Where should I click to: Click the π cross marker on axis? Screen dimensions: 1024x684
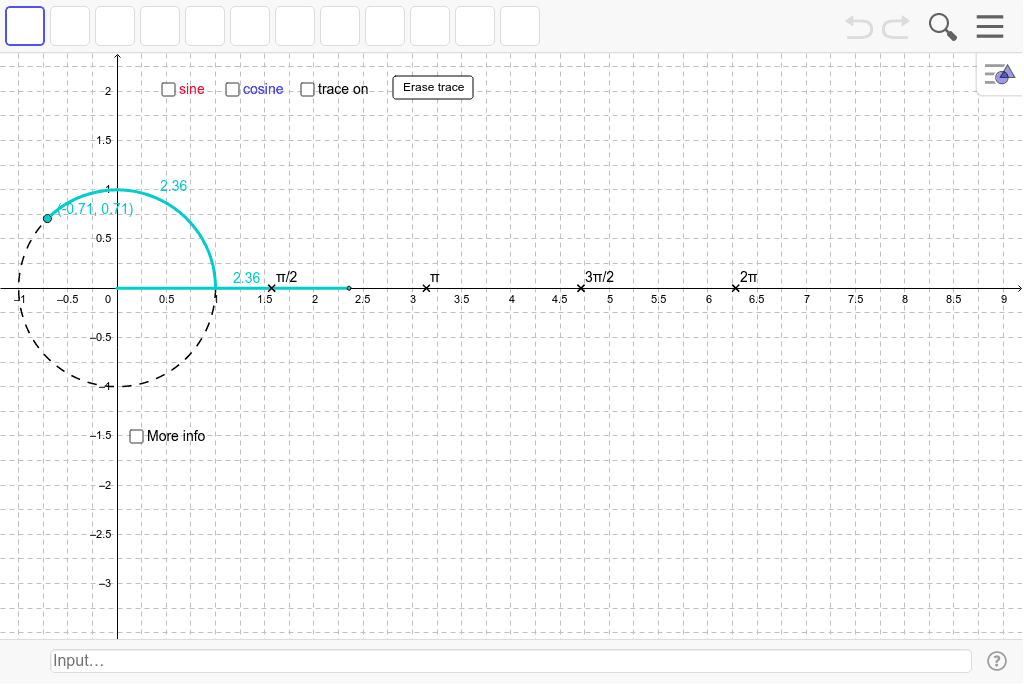coord(426,288)
